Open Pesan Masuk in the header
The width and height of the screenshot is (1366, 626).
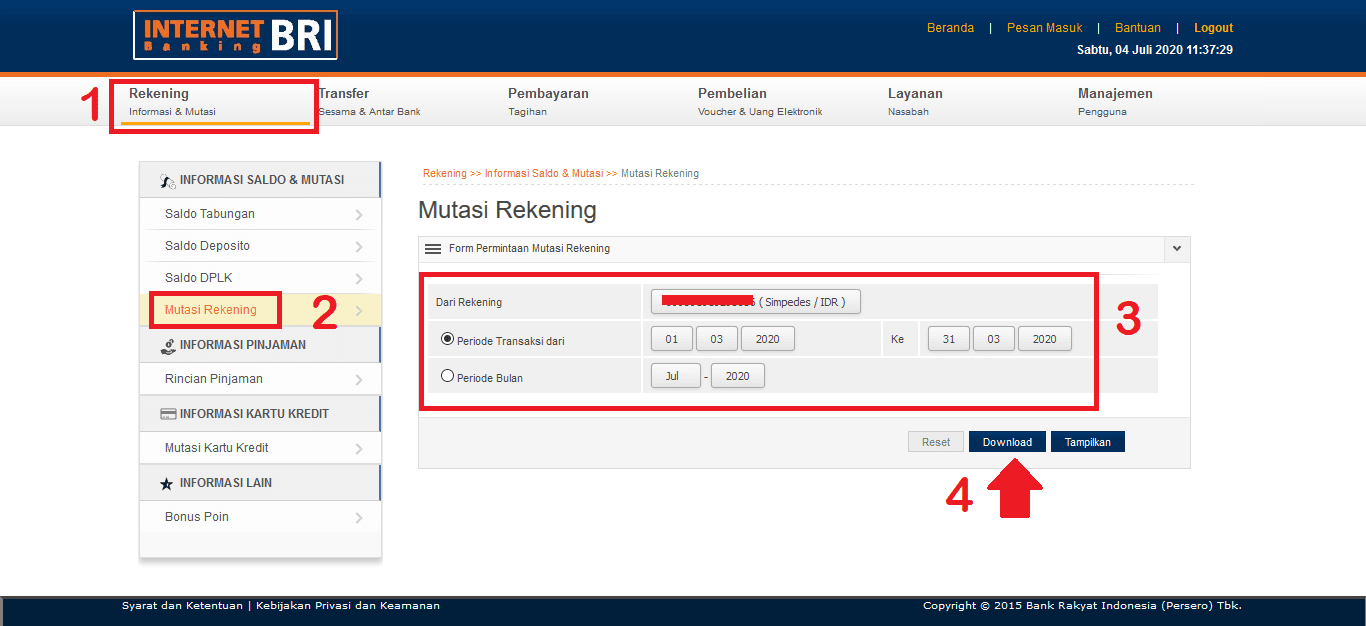click(1045, 28)
